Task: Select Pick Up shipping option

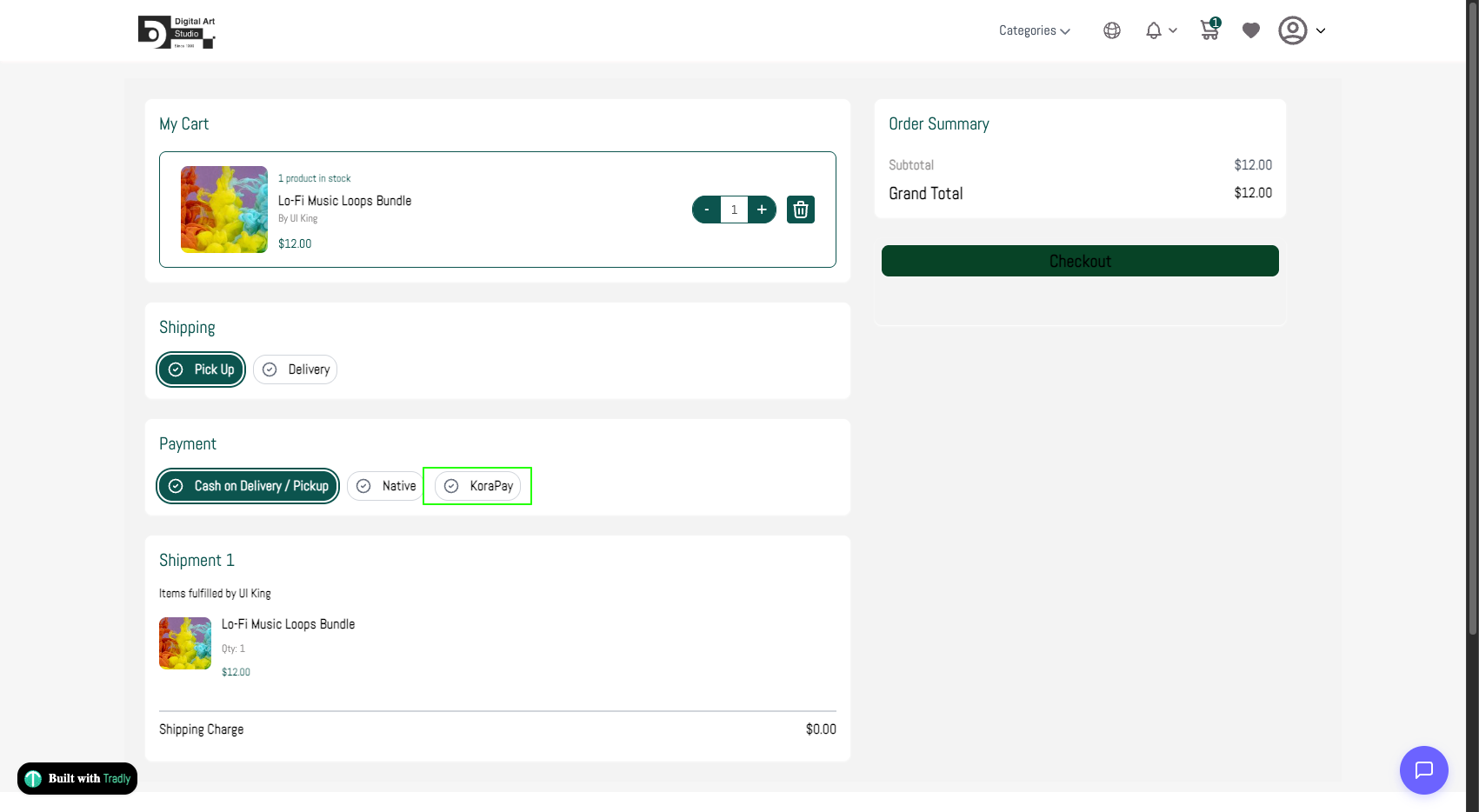Action: tap(201, 369)
